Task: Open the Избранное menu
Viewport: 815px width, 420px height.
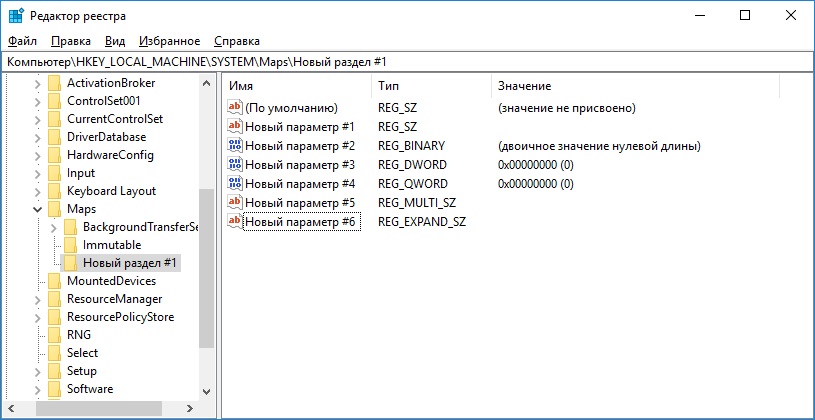Action: point(169,41)
